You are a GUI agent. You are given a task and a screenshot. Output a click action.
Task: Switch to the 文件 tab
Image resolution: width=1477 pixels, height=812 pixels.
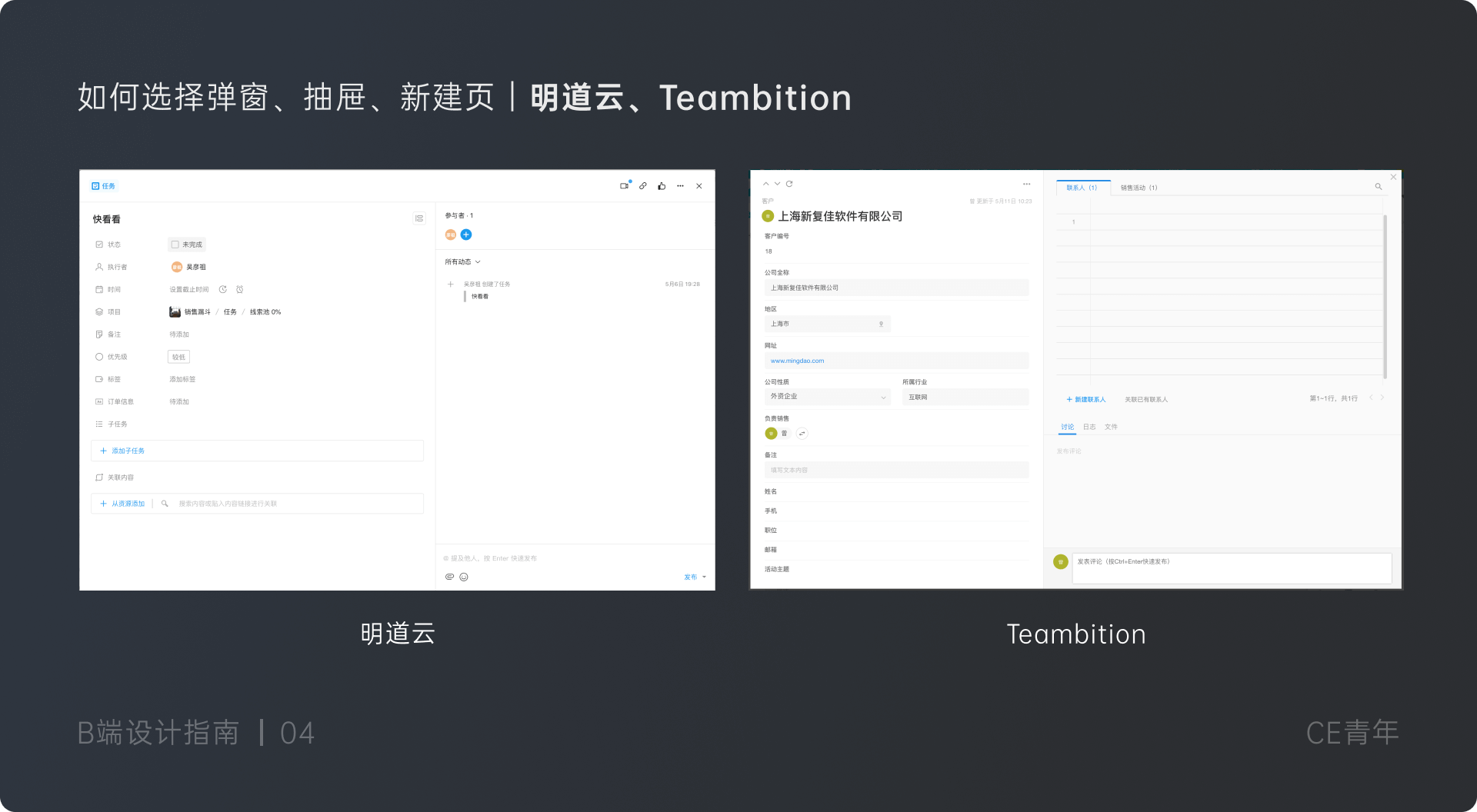(1111, 427)
